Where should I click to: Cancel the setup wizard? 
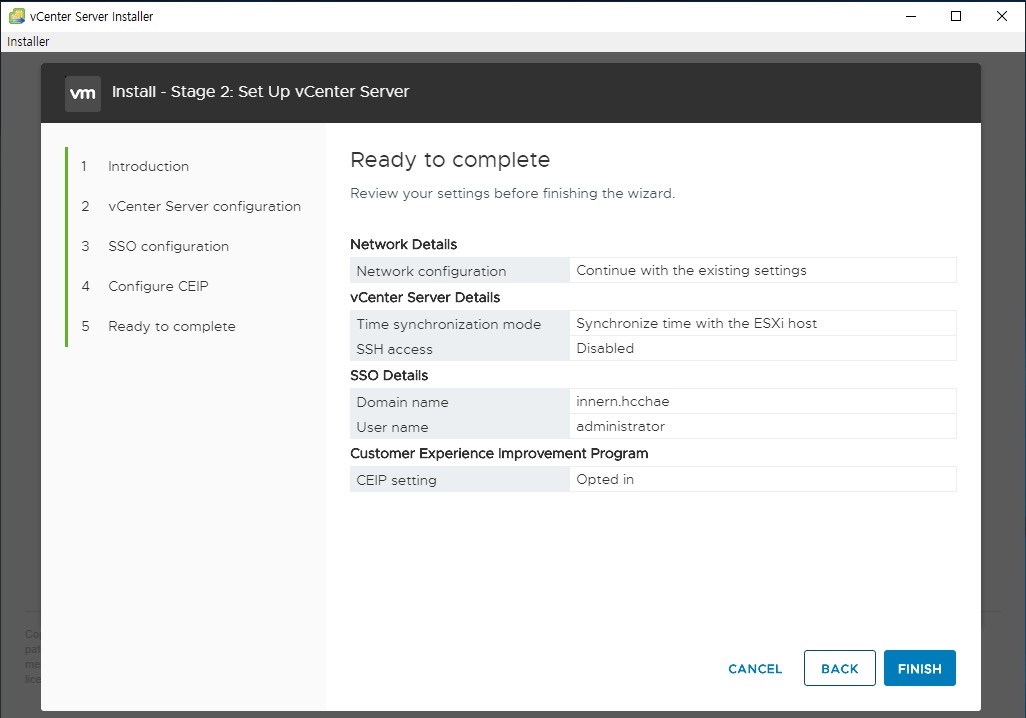755,669
